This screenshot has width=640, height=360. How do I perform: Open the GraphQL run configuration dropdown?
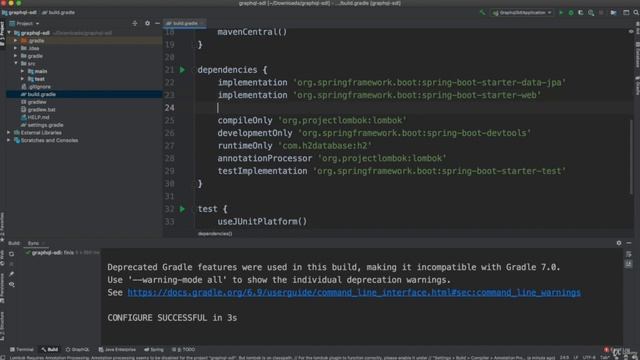[522, 13]
